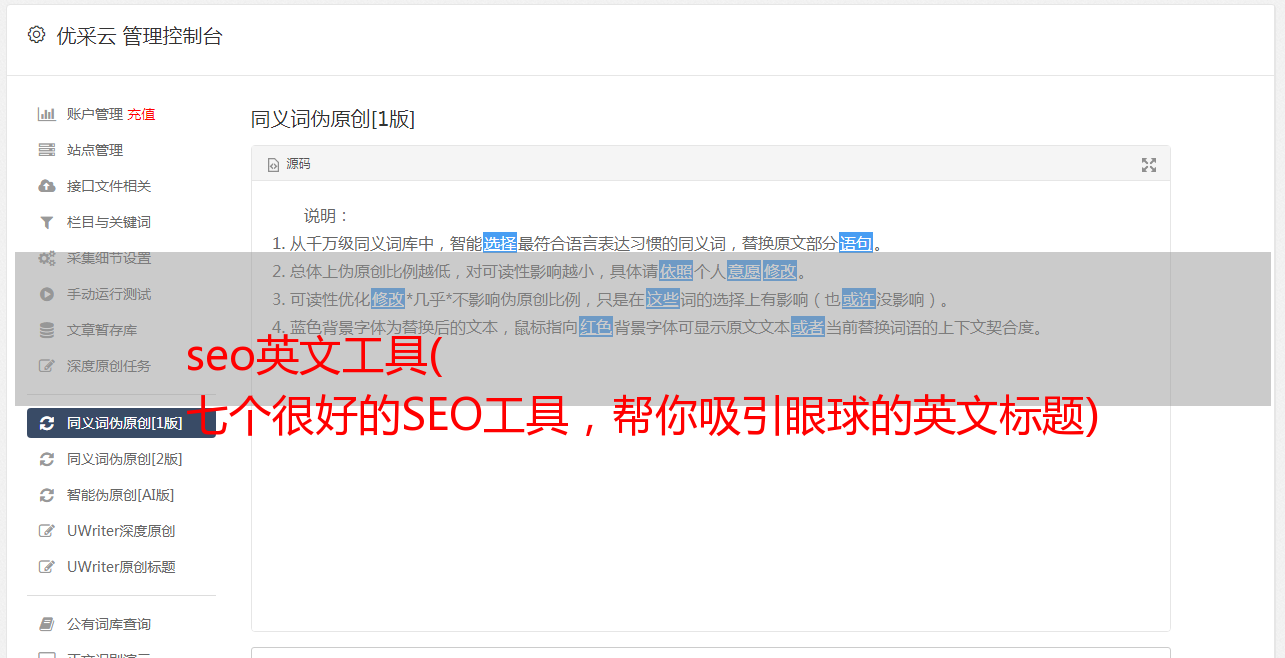
Task: Click the highlighted word 选择 in the text
Action: tap(500, 243)
